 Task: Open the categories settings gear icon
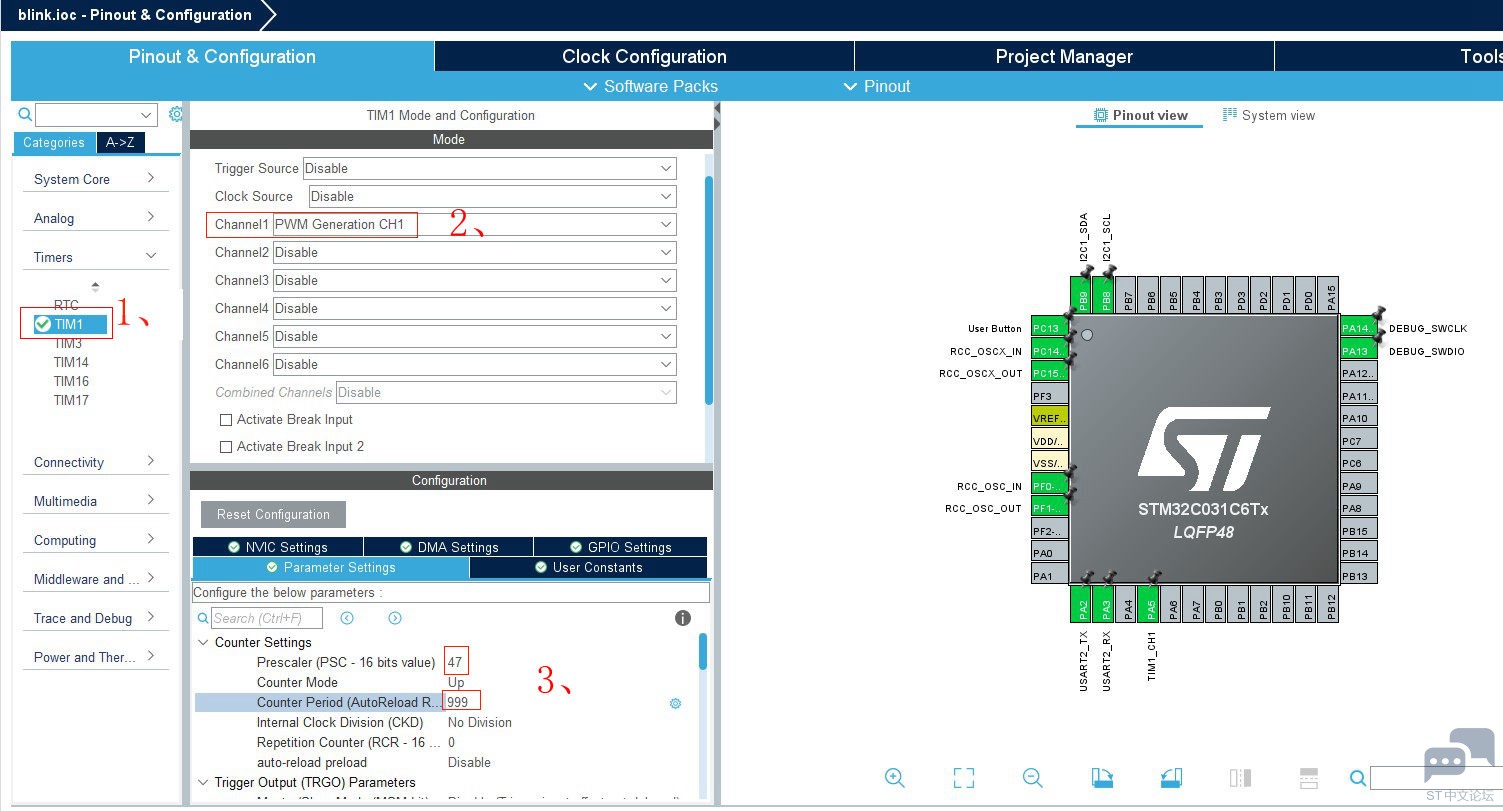click(176, 114)
